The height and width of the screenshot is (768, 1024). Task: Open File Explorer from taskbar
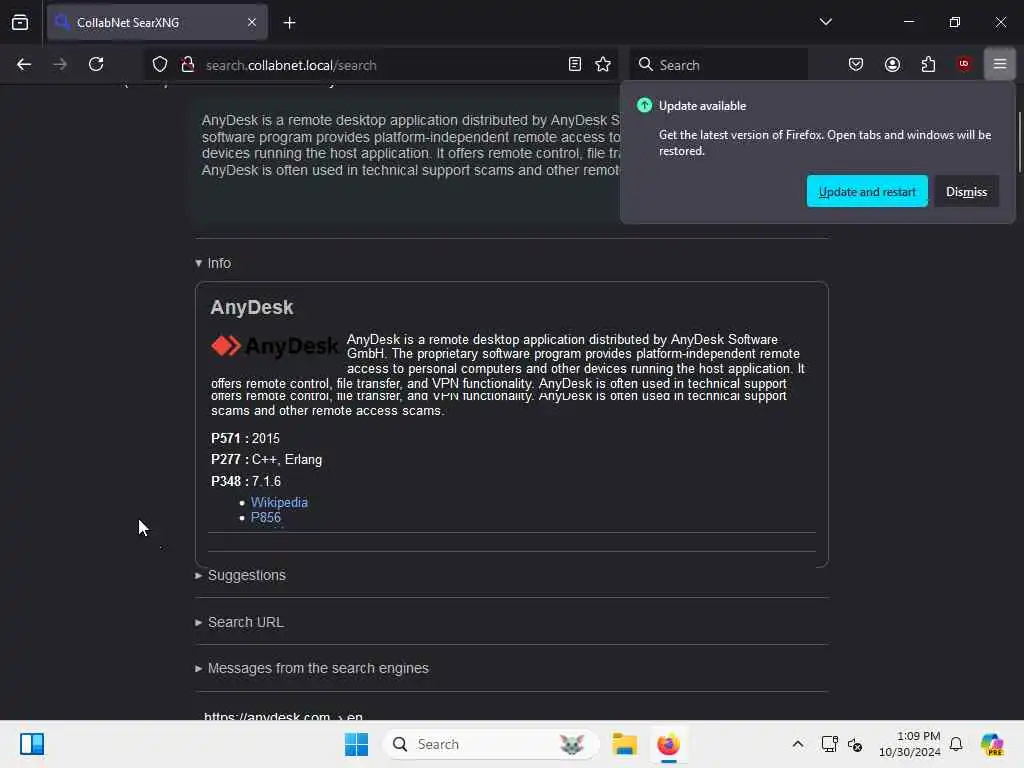[624, 744]
